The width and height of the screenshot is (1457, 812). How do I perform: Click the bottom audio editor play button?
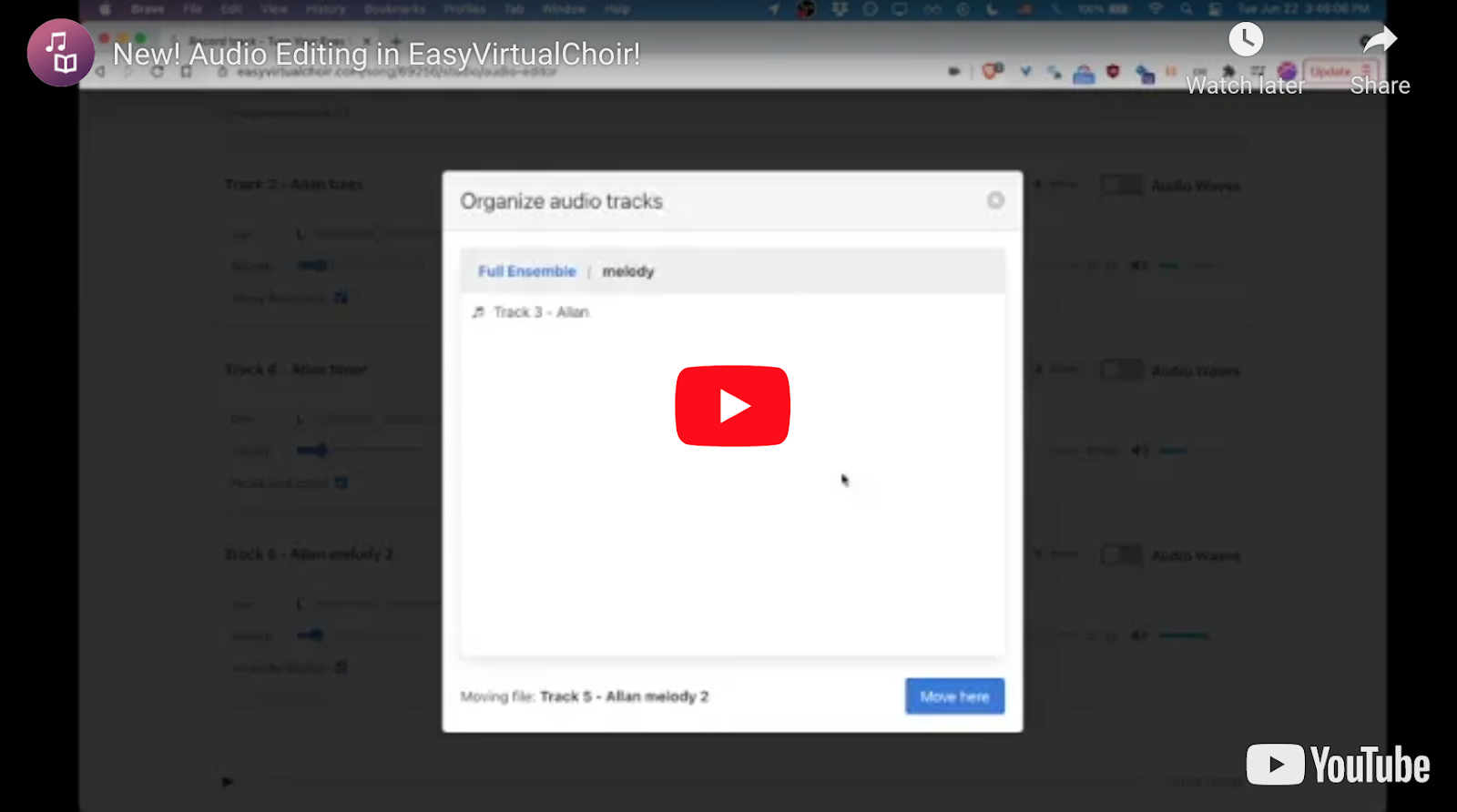coord(227,781)
